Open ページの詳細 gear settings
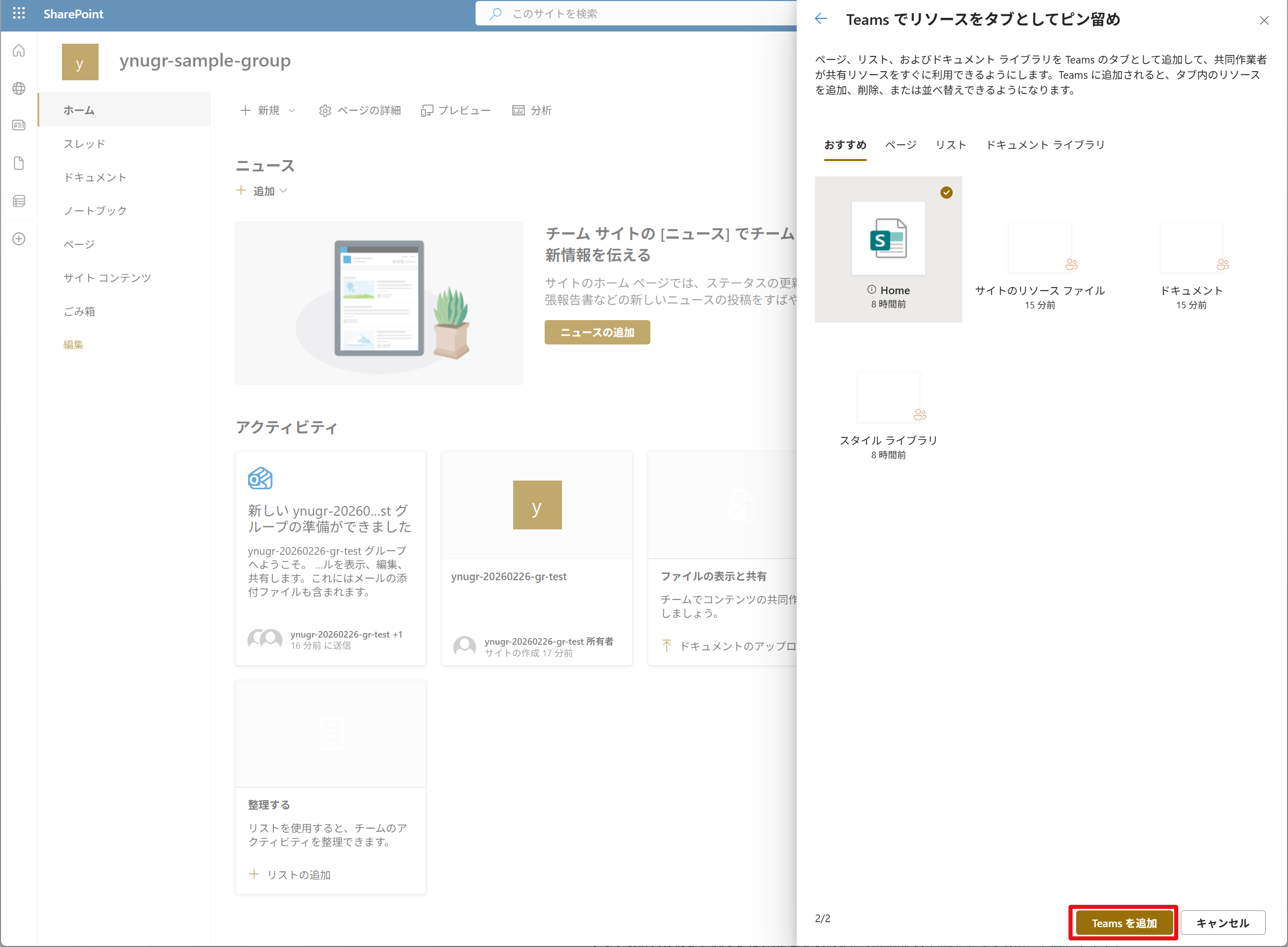1288x947 pixels. coord(360,110)
